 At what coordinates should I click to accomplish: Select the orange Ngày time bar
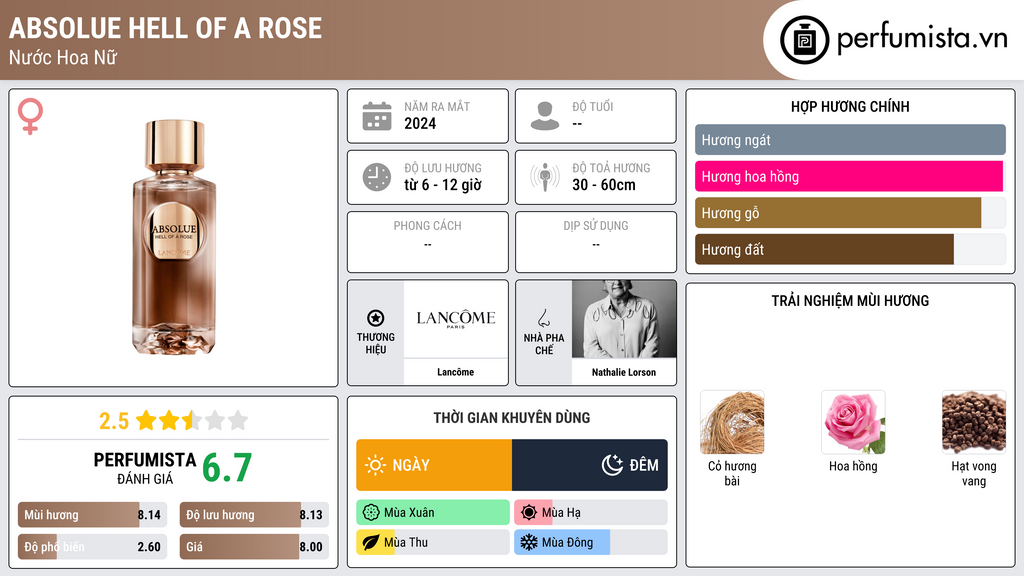coord(434,465)
